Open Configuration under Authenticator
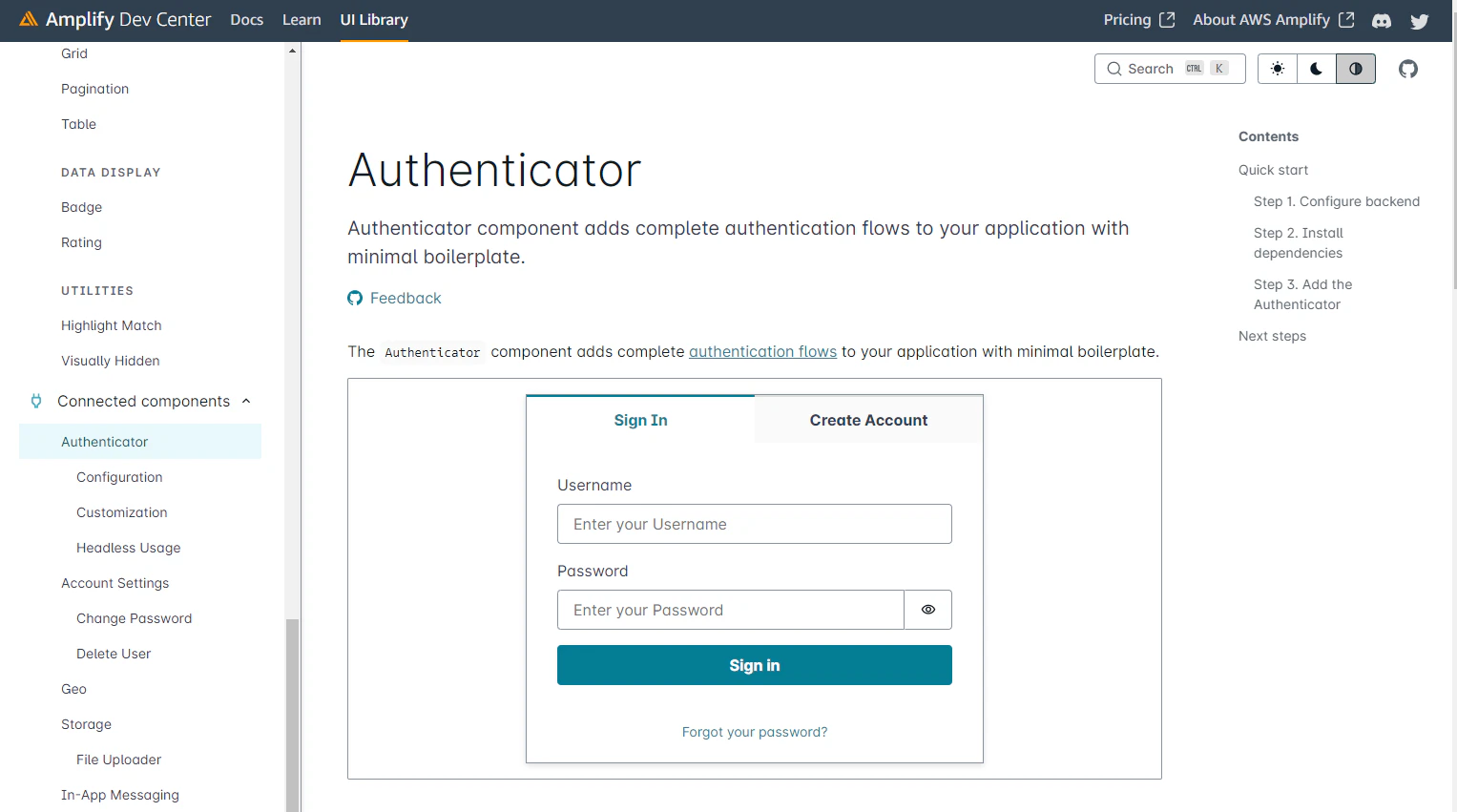1457x812 pixels. point(119,477)
